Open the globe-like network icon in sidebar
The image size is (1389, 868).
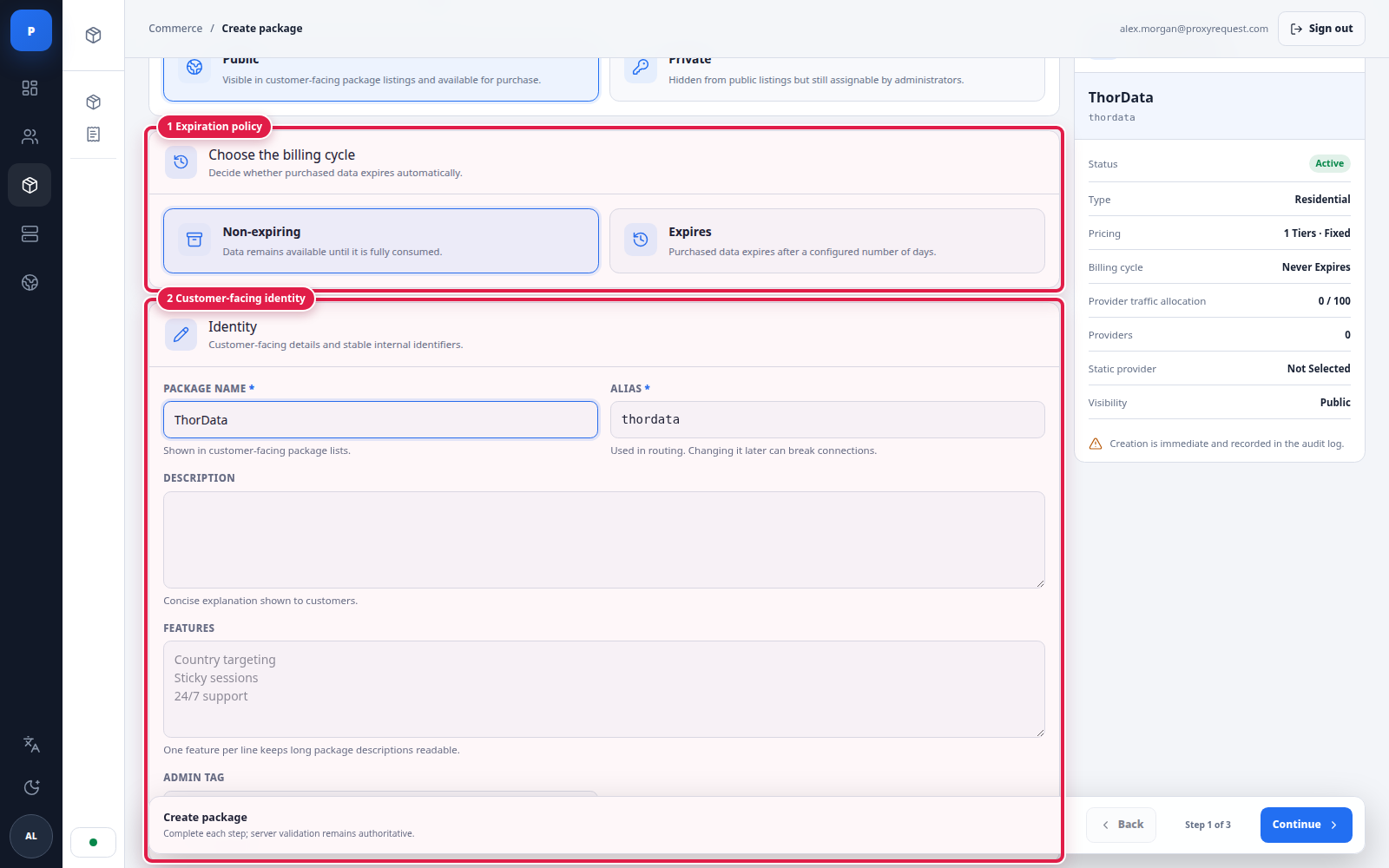(x=30, y=282)
